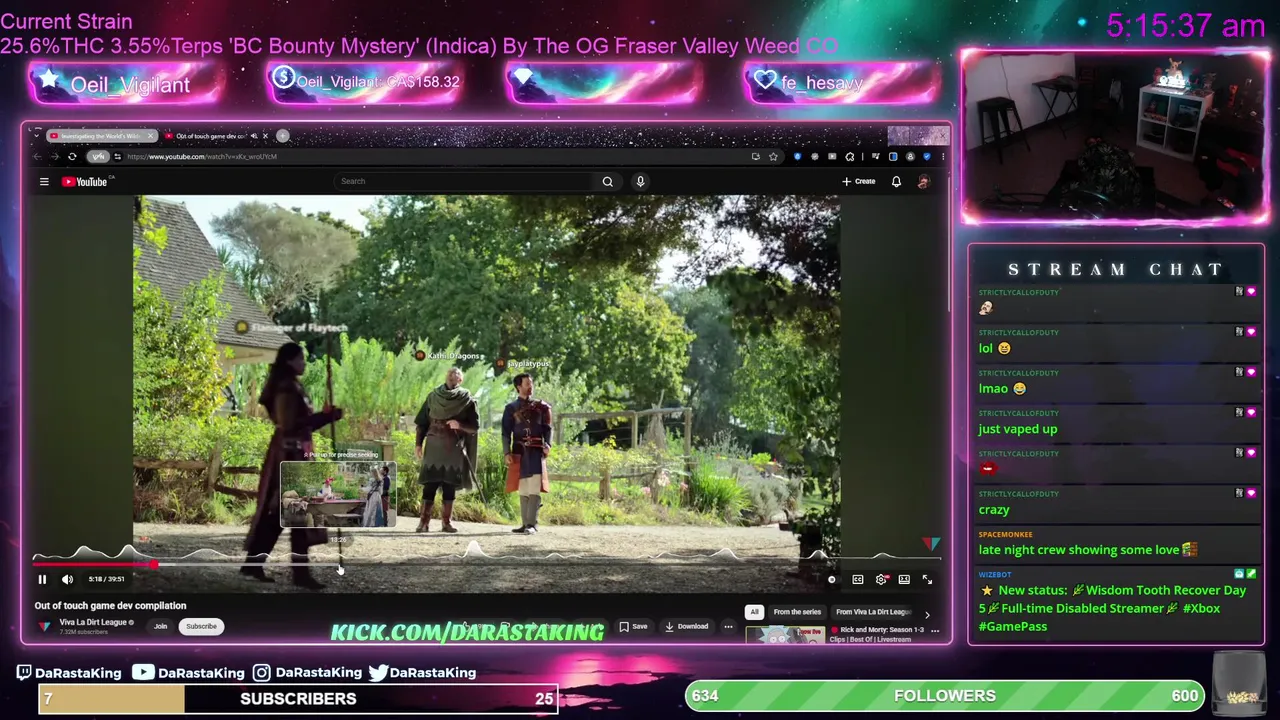The width and height of the screenshot is (1280, 720).
Task: Enter fullscreen in the video player
Action: click(927, 580)
